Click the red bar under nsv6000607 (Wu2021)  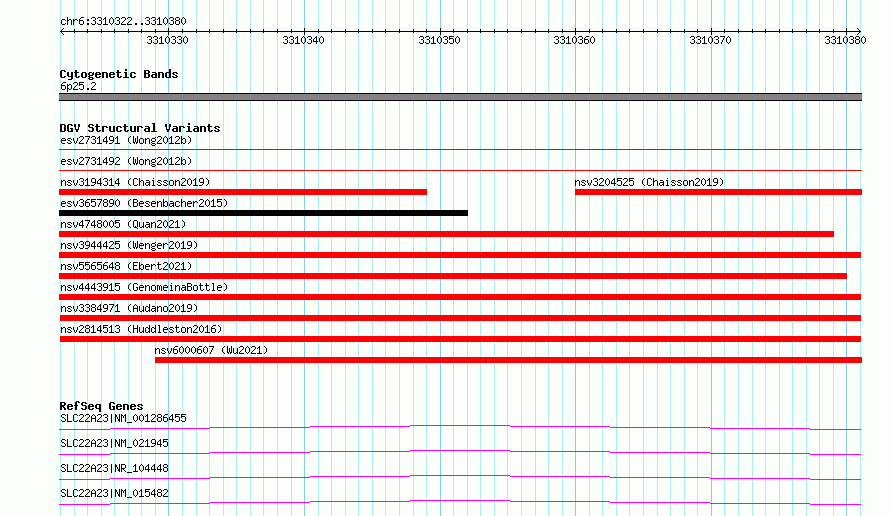coord(508,360)
